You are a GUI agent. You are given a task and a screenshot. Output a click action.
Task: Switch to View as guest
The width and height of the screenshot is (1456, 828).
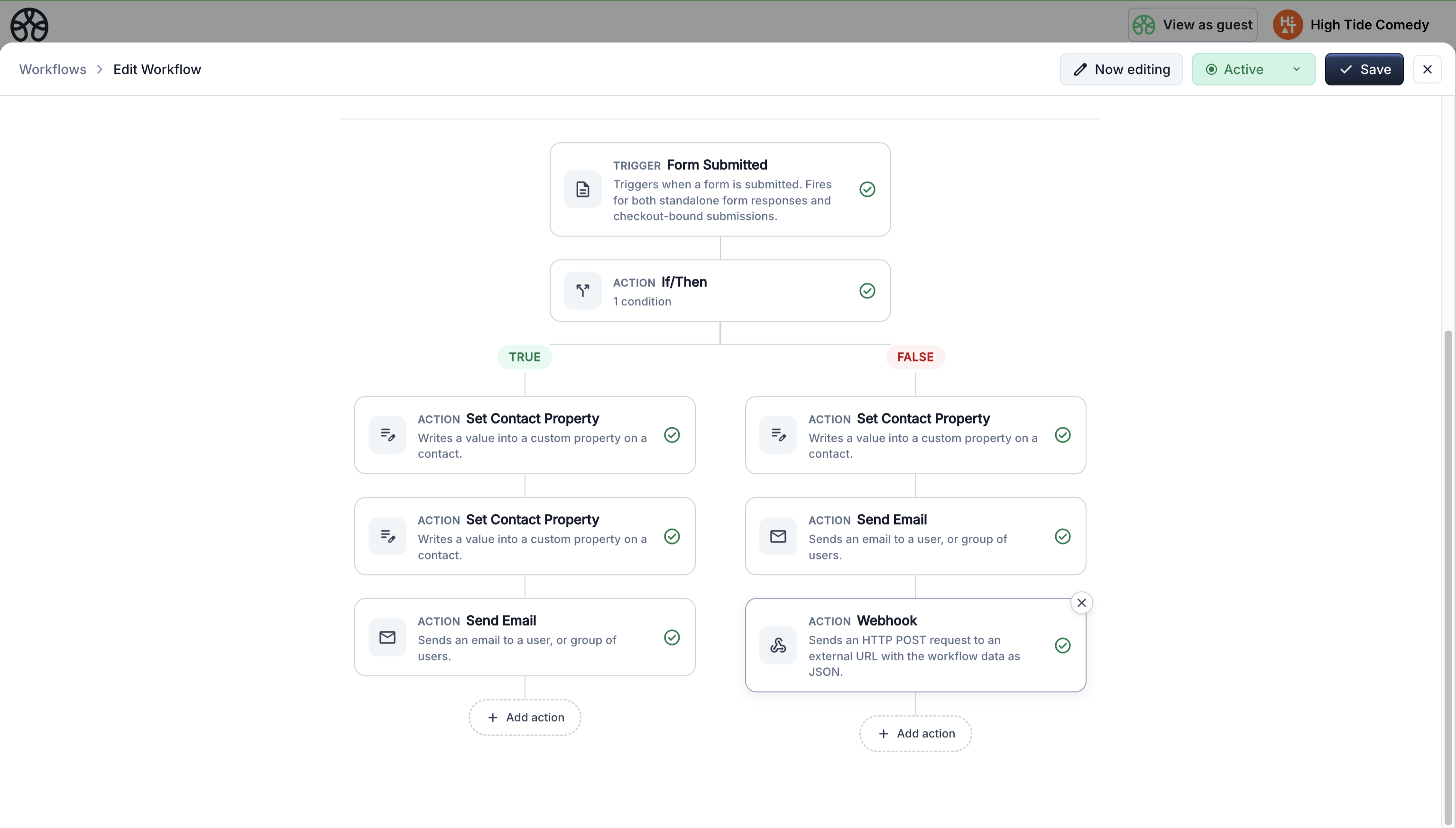pos(1193,25)
